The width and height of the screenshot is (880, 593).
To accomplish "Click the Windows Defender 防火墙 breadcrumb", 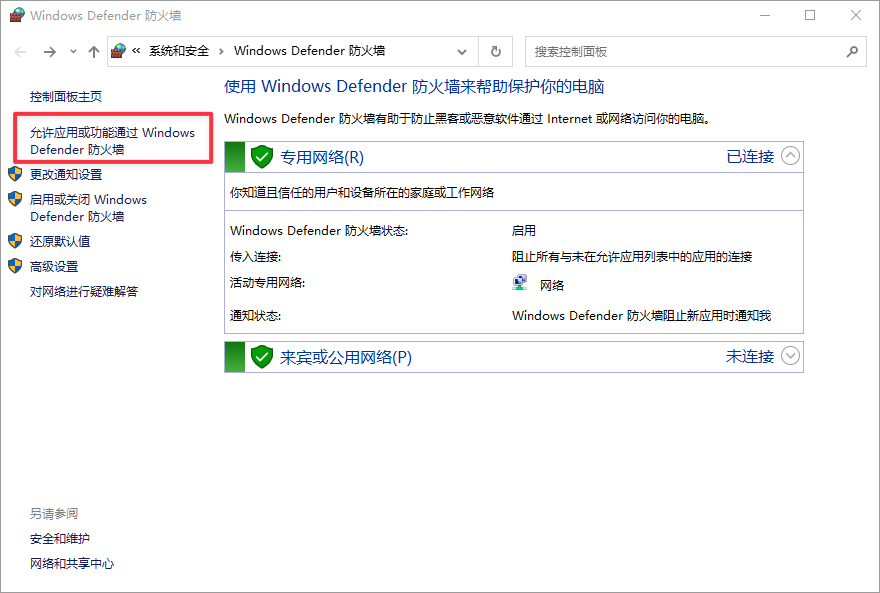I will tap(309, 51).
